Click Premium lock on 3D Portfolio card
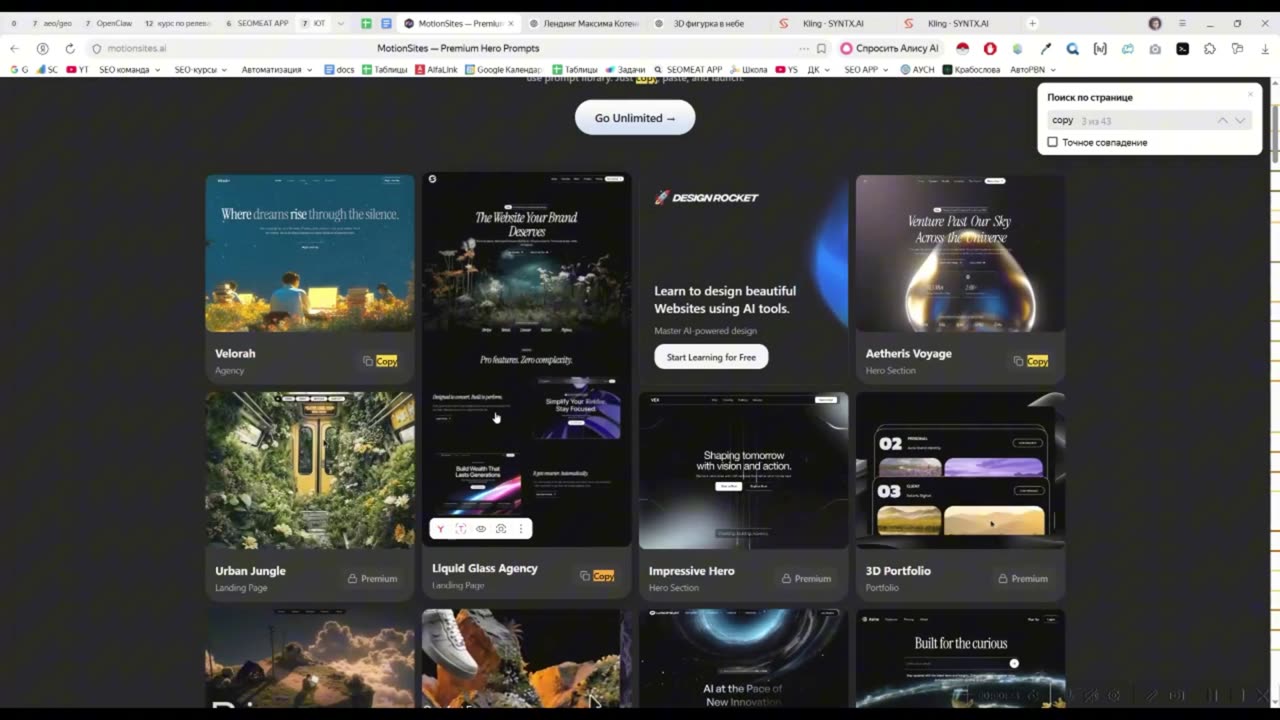The image size is (1280, 720). pyautogui.click(x=1022, y=578)
